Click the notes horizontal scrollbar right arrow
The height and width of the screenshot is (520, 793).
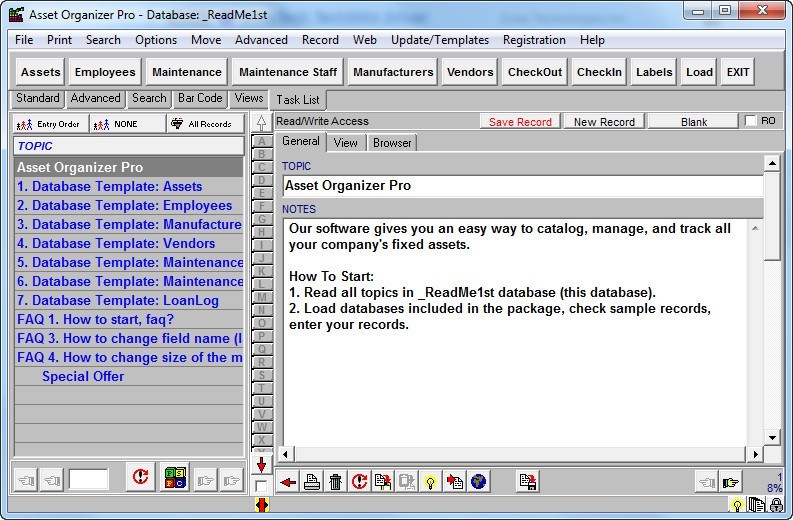(x=755, y=454)
